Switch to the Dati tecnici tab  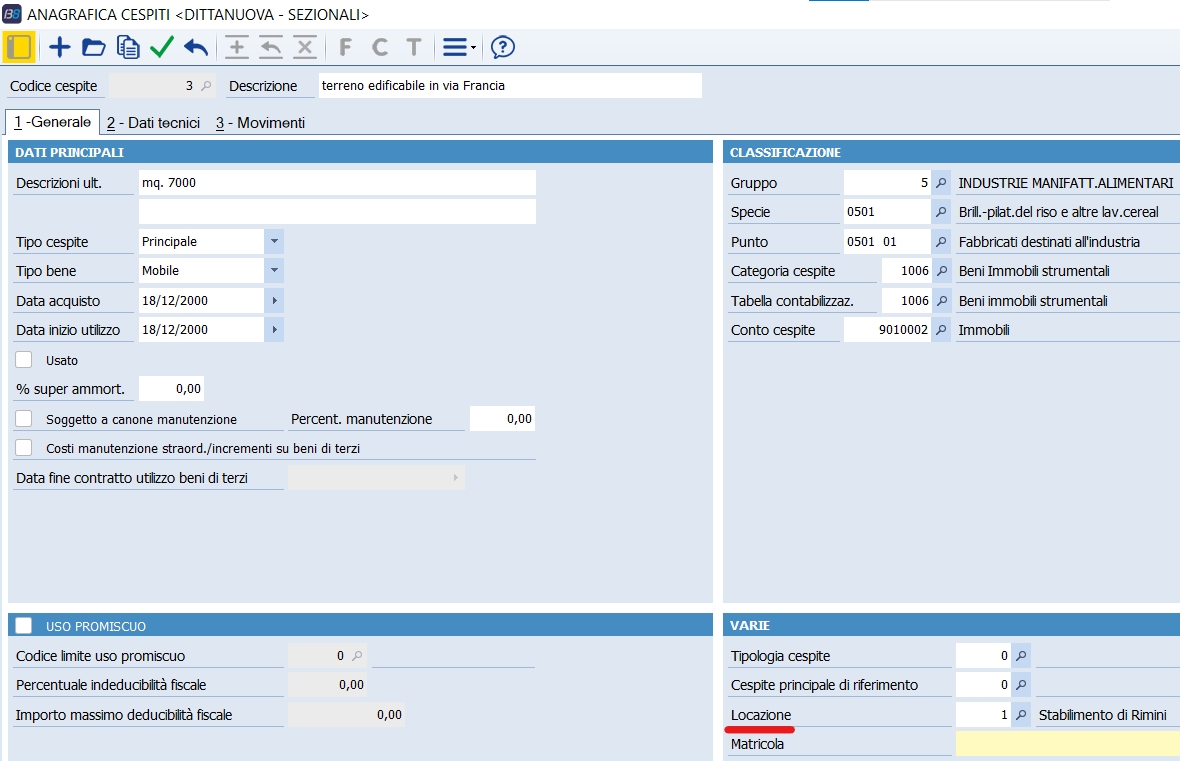[154, 123]
